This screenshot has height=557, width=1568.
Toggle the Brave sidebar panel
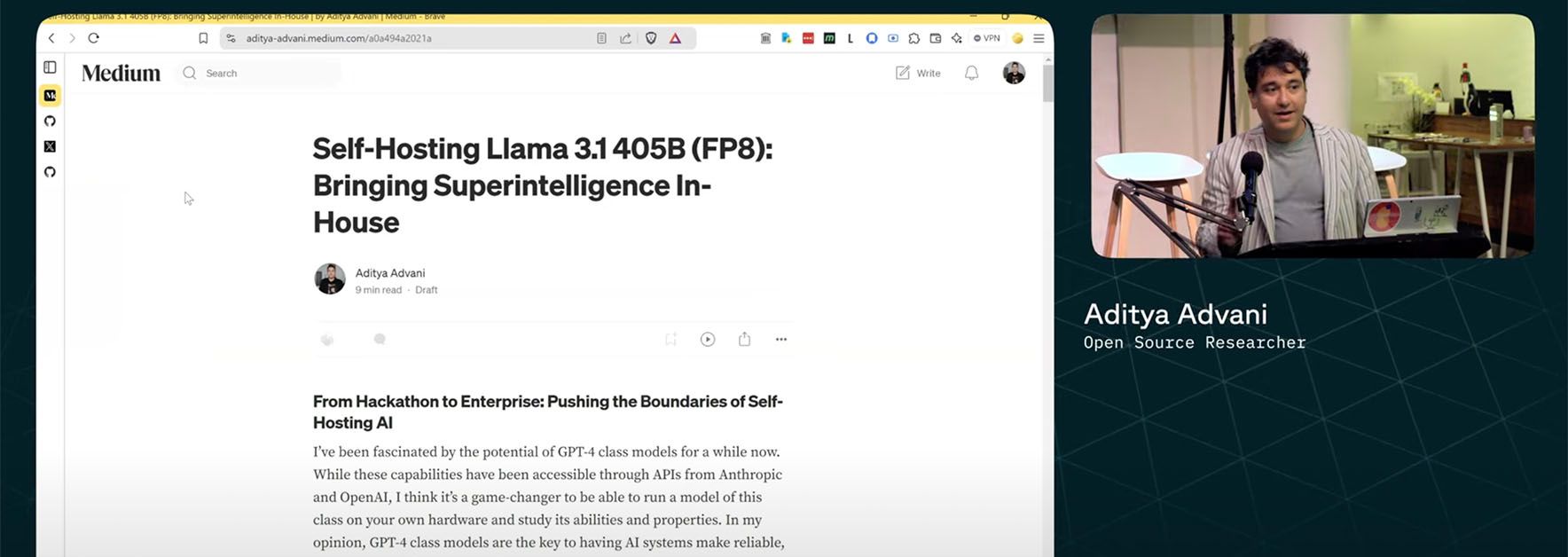pyautogui.click(x=50, y=67)
